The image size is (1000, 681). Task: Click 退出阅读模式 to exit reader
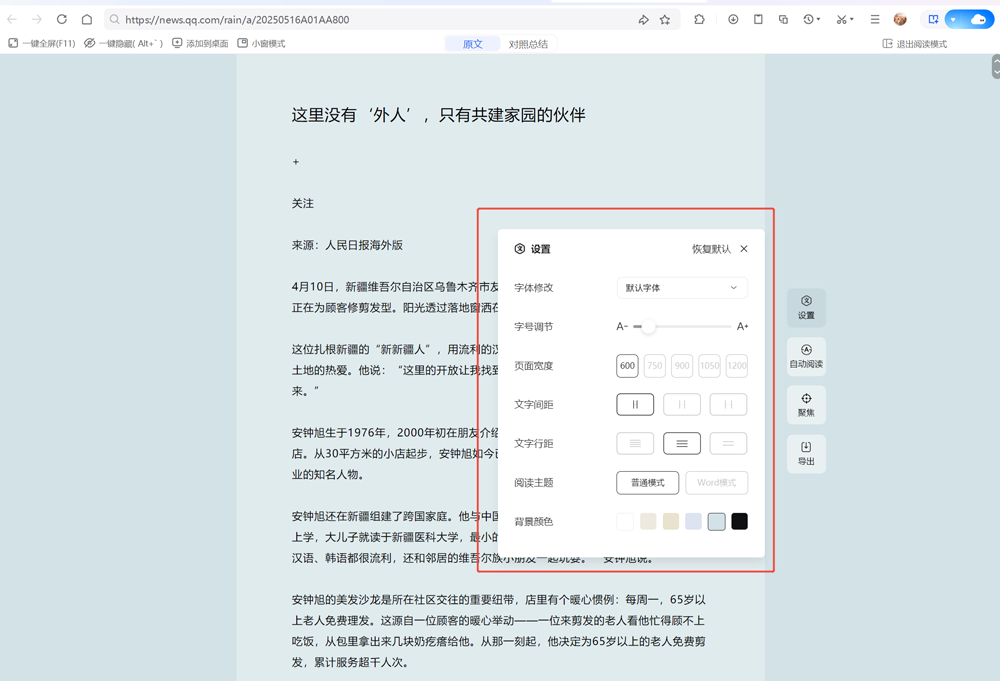[x=915, y=44]
